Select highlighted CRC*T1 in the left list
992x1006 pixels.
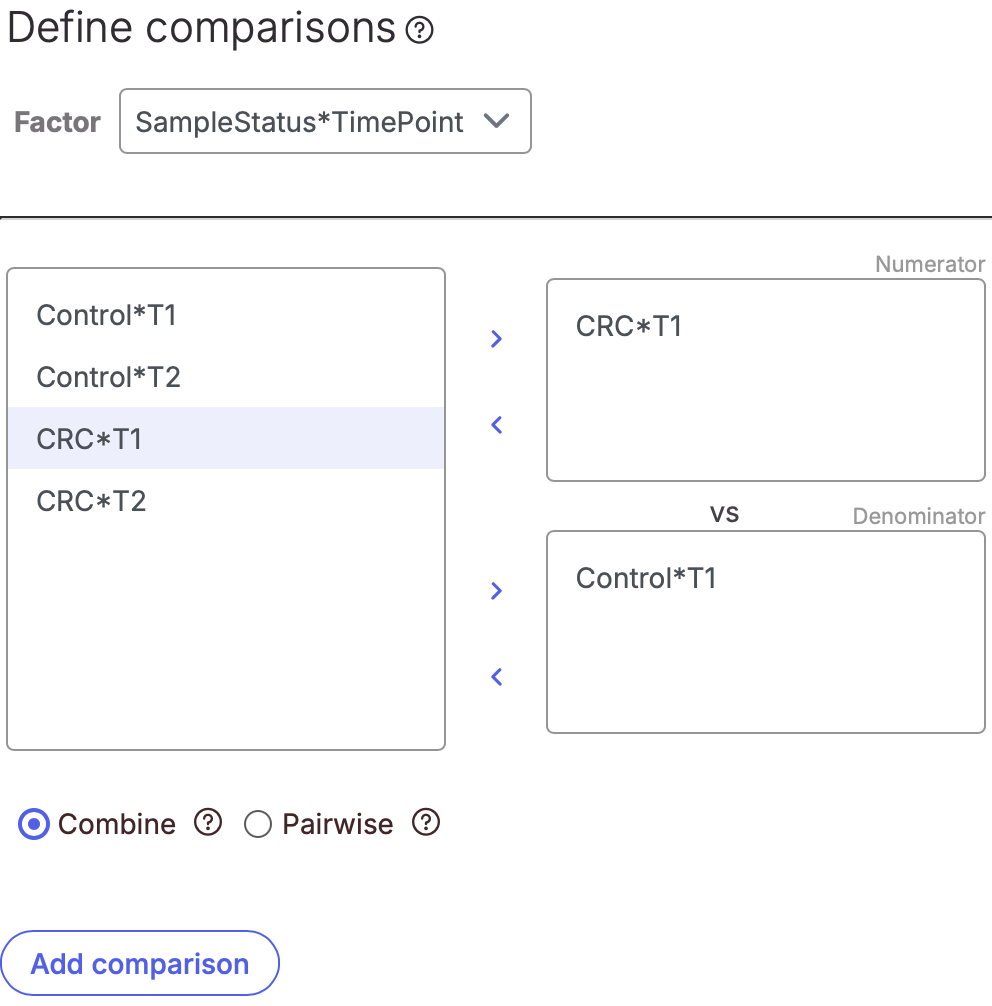(x=226, y=438)
